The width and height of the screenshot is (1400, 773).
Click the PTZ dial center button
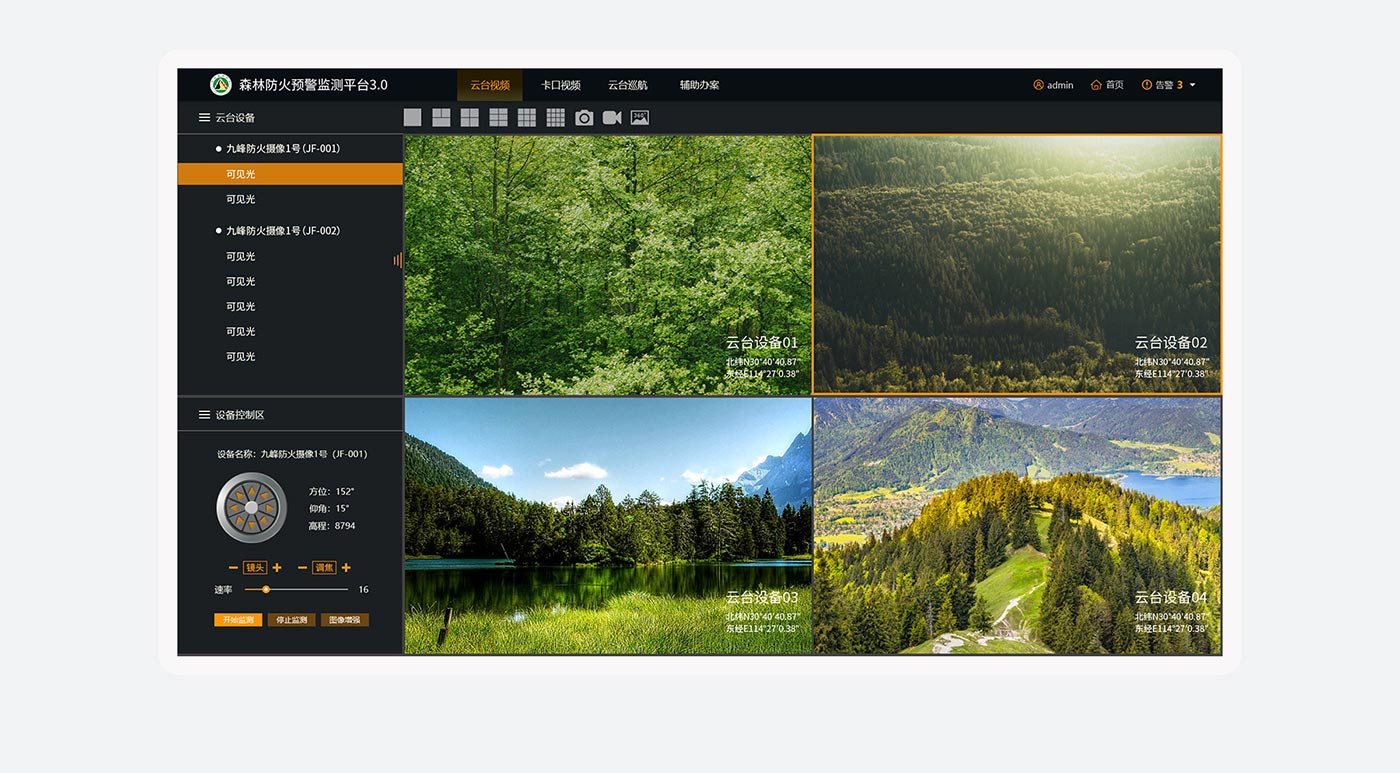pyautogui.click(x=252, y=508)
